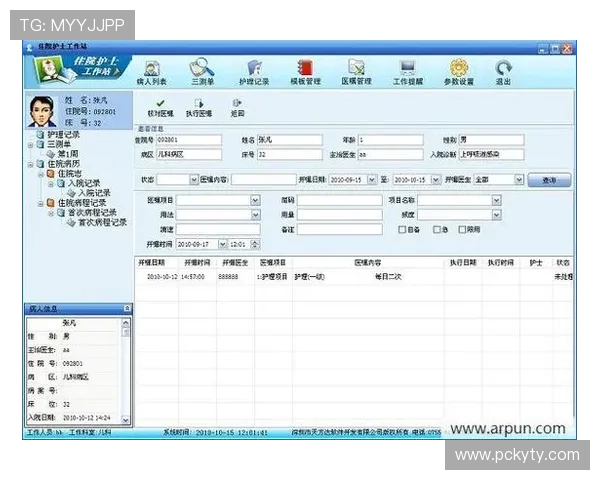Open the 项目名称 dropdown
The width and height of the screenshot is (600, 480).
coord(496,200)
